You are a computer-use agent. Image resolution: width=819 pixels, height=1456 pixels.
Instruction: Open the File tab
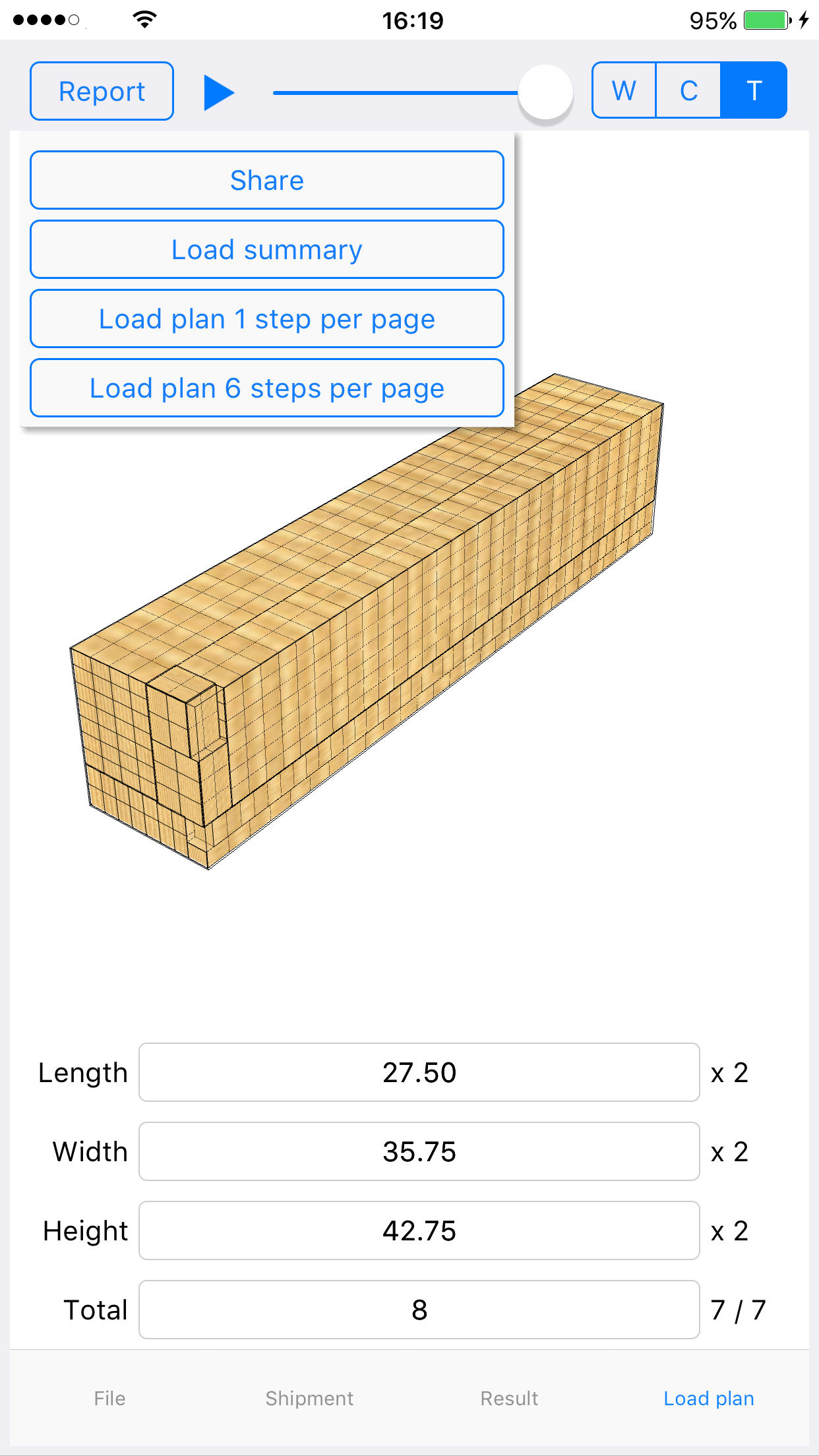tap(109, 1398)
